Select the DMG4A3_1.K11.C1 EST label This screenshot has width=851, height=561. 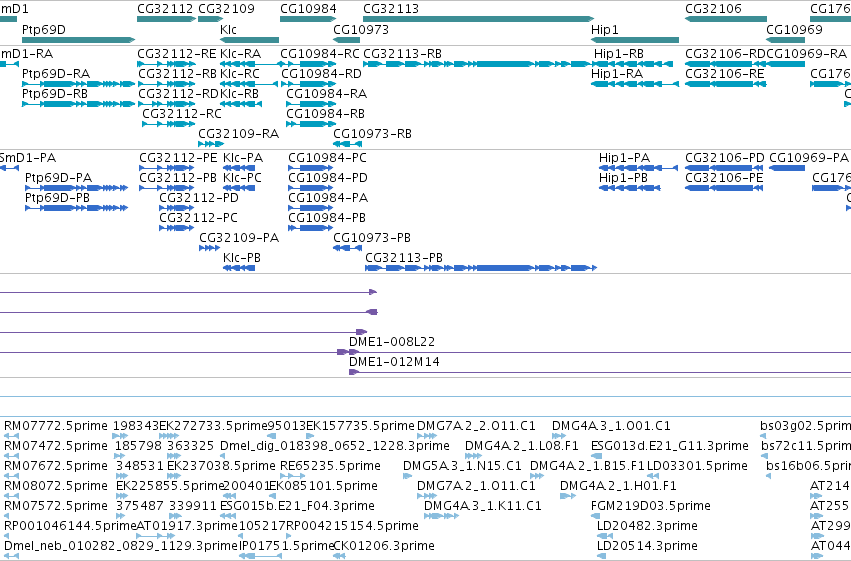pos(482,506)
